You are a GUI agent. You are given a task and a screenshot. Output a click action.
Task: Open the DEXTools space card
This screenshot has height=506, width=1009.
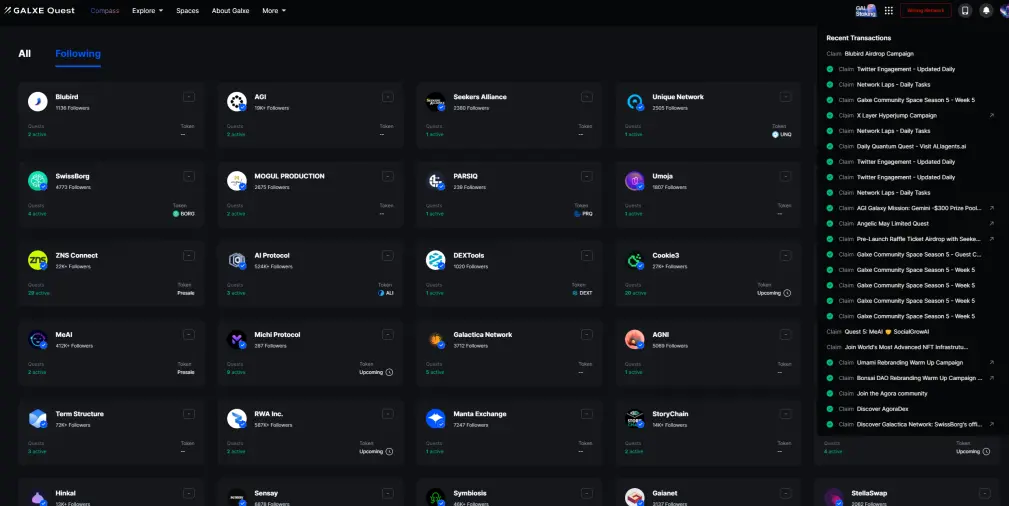click(x=509, y=274)
